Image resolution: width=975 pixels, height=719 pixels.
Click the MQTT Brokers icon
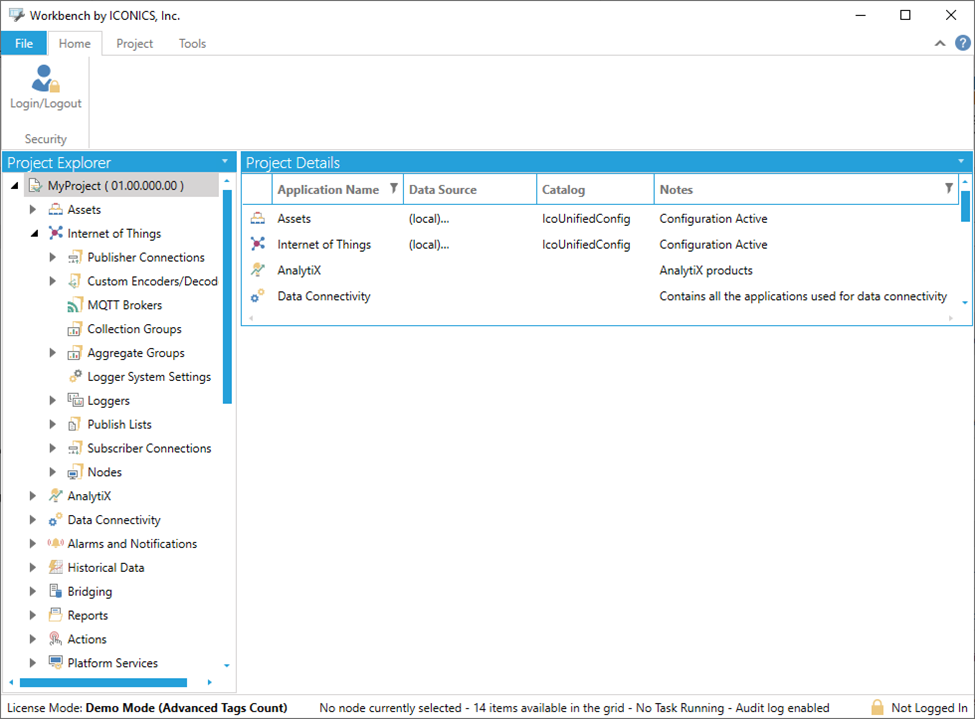(x=75, y=305)
